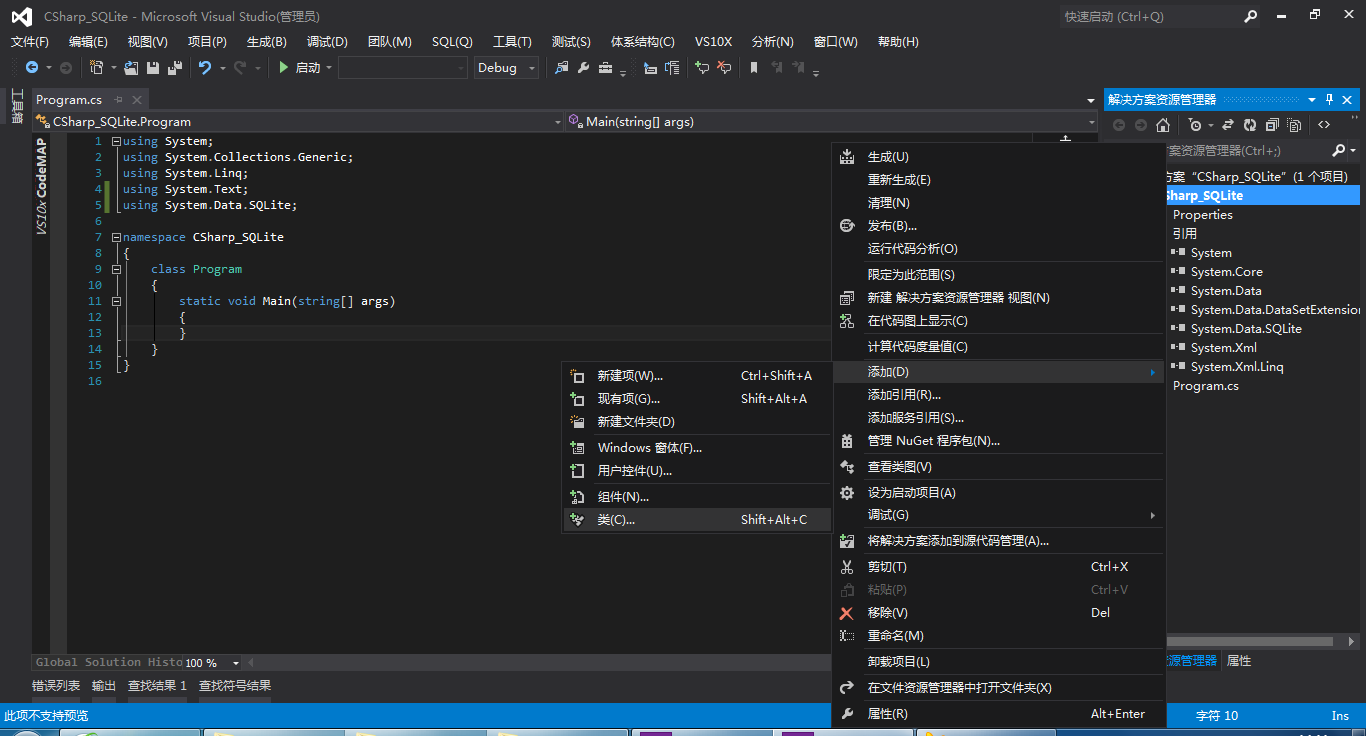Open the SQL(Q) menu
The image size is (1366, 736).
pyautogui.click(x=450, y=41)
